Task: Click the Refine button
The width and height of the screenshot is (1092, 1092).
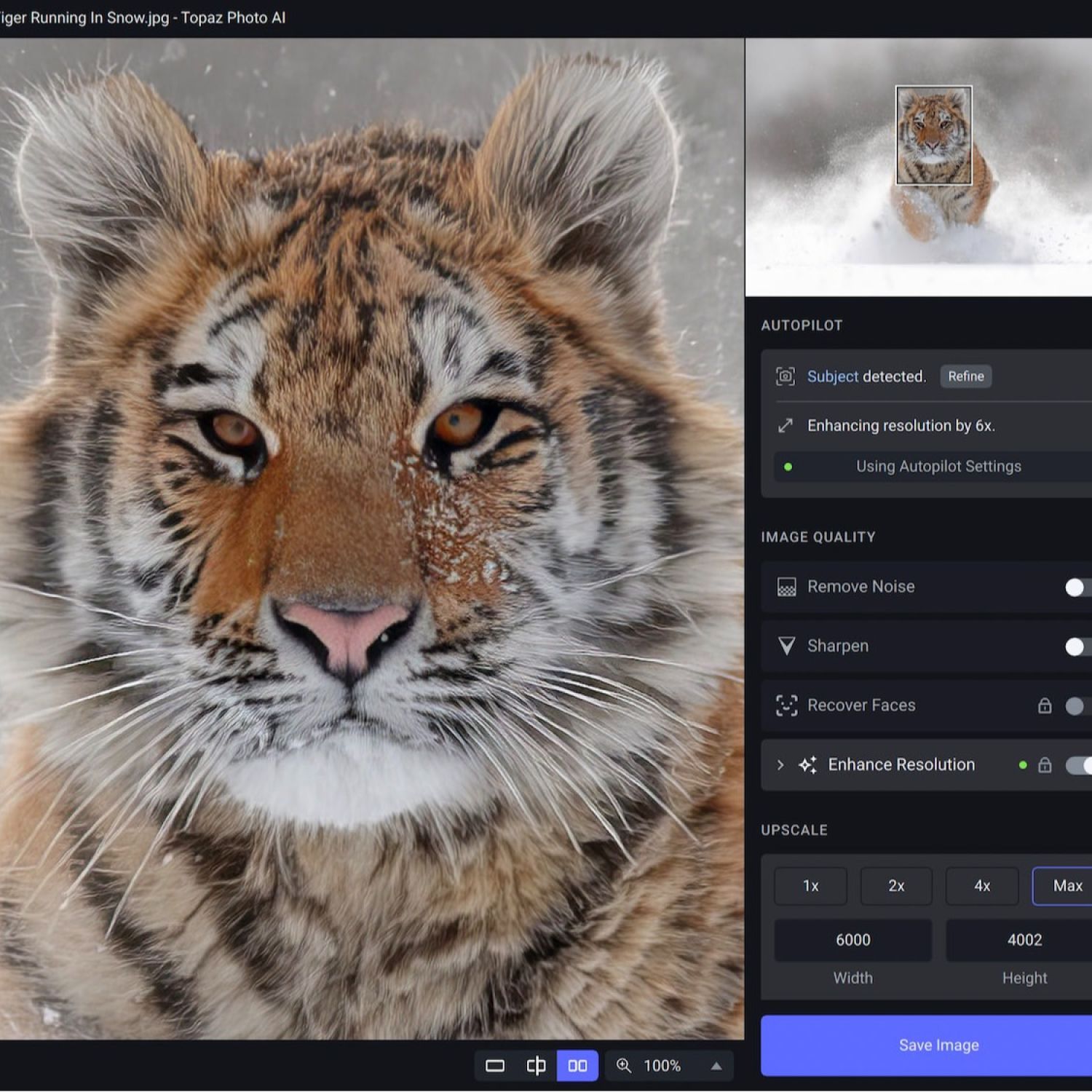Action: tap(965, 376)
